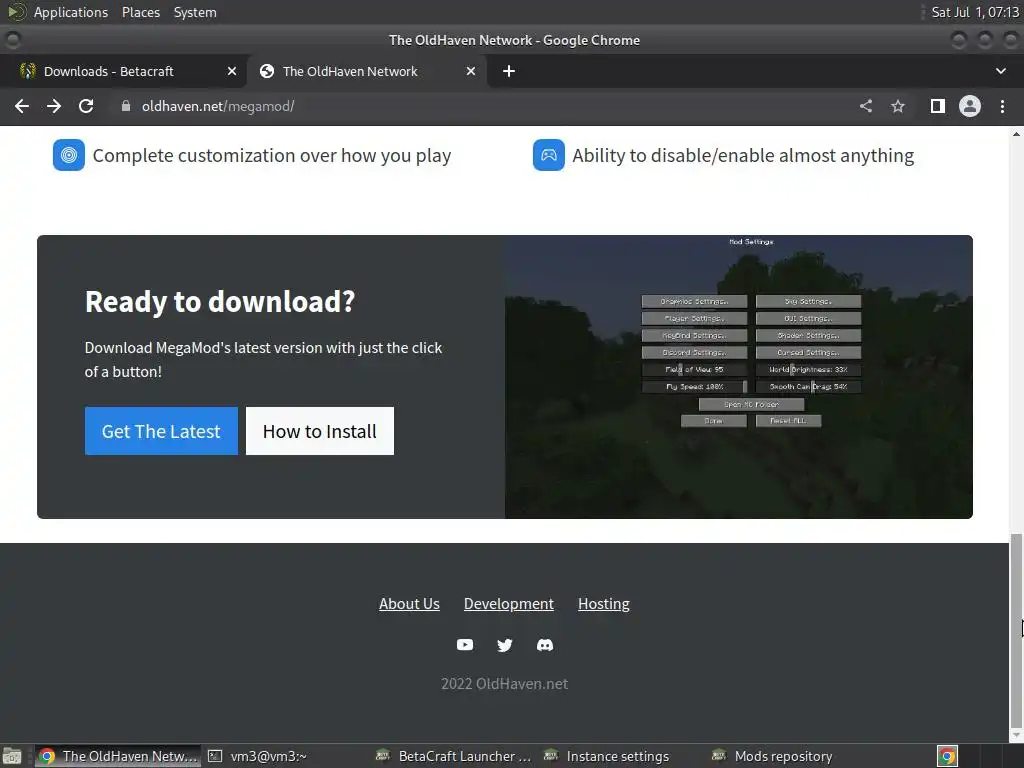Screen dimensions: 1024x768
Task: Open Chrome's three-dot menu
Action: click(1002, 106)
